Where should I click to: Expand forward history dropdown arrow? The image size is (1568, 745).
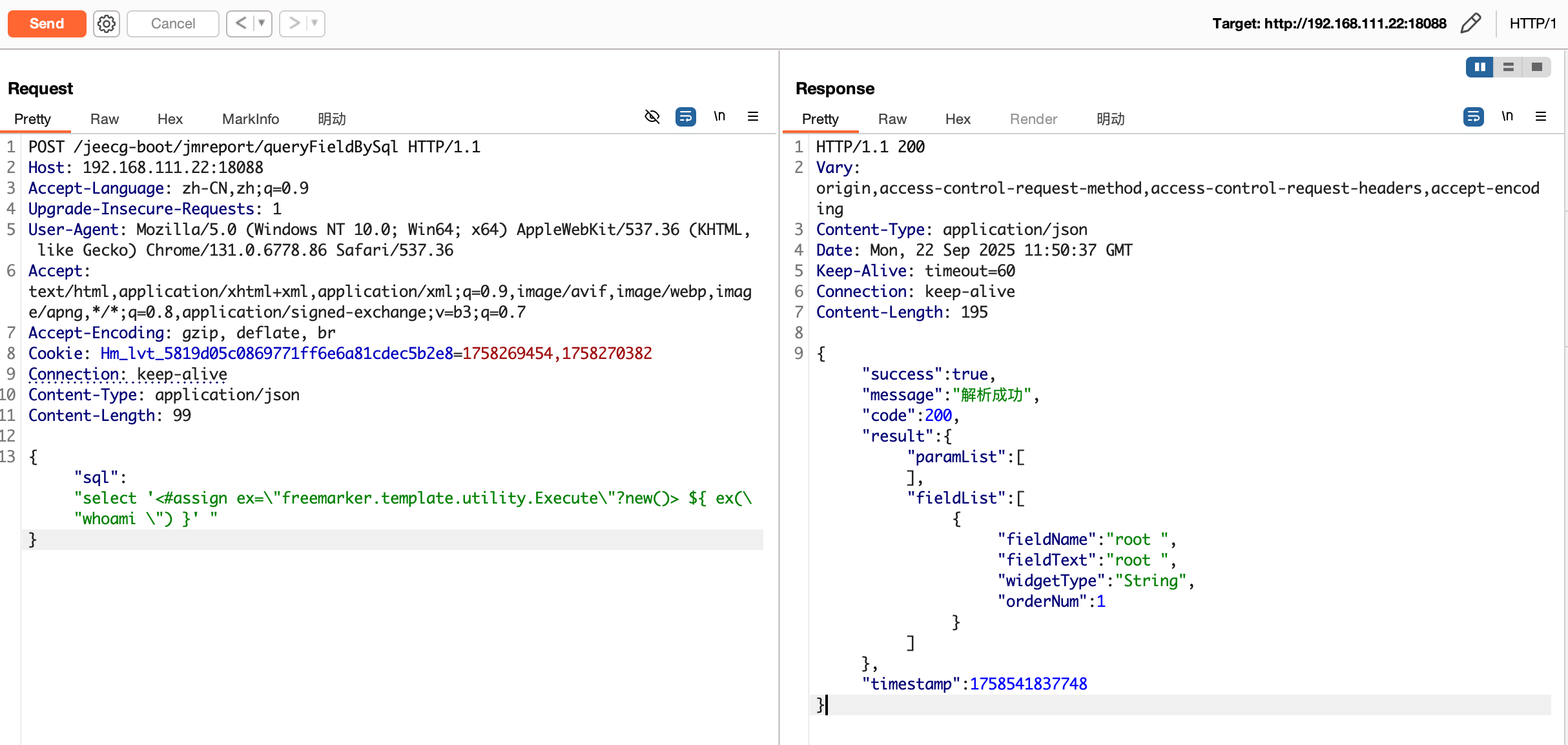pyautogui.click(x=315, y=24)
